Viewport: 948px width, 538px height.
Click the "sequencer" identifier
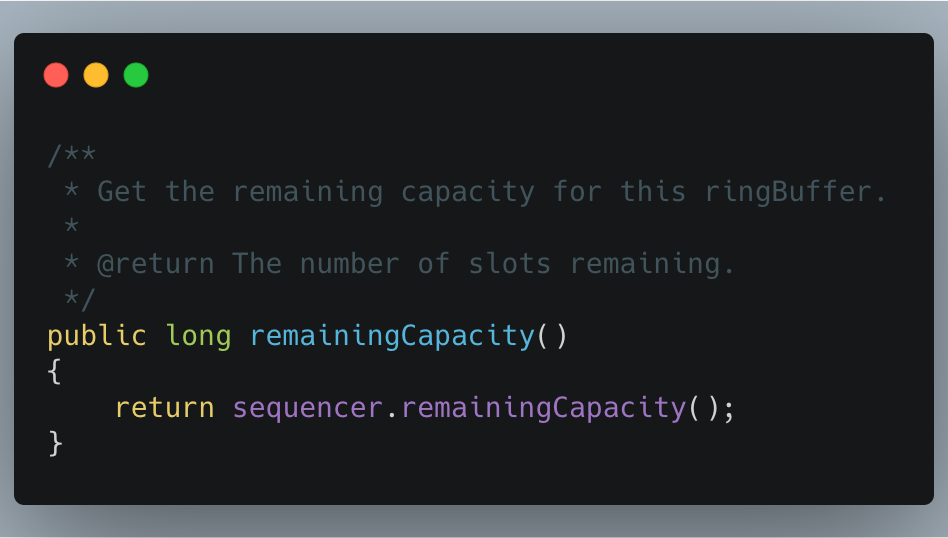click(x=308, y=408)
